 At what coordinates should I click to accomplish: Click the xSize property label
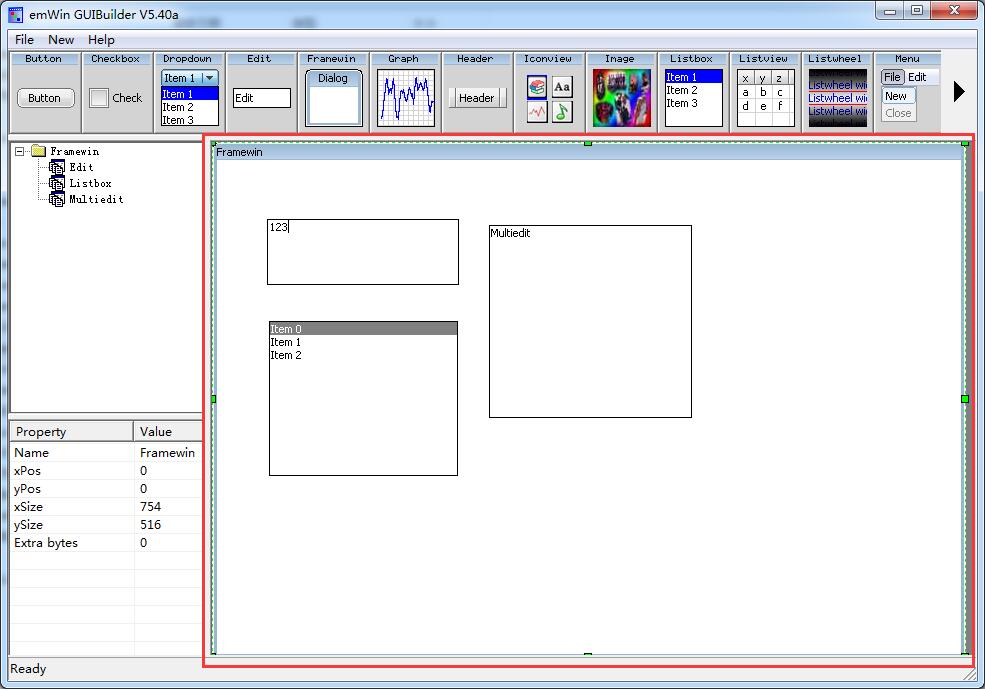tap(28, 506)
